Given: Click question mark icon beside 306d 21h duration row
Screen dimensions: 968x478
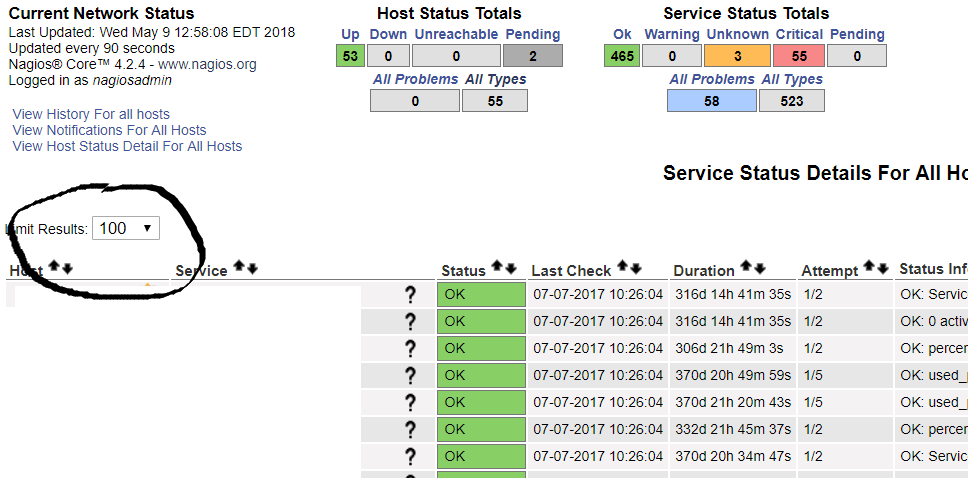Looking at the screenshot, I should [409, 348].
